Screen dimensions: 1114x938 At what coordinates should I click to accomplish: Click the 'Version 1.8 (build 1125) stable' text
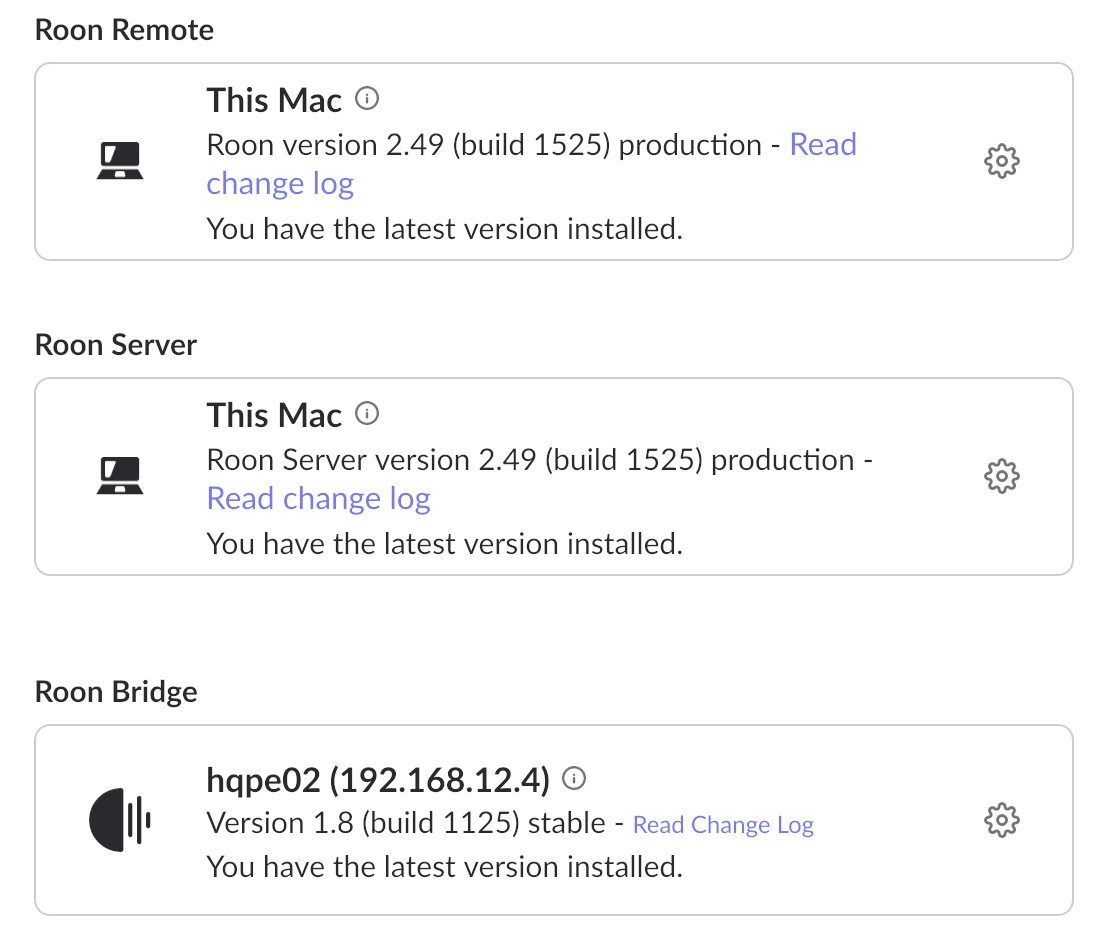click(405, 823)
